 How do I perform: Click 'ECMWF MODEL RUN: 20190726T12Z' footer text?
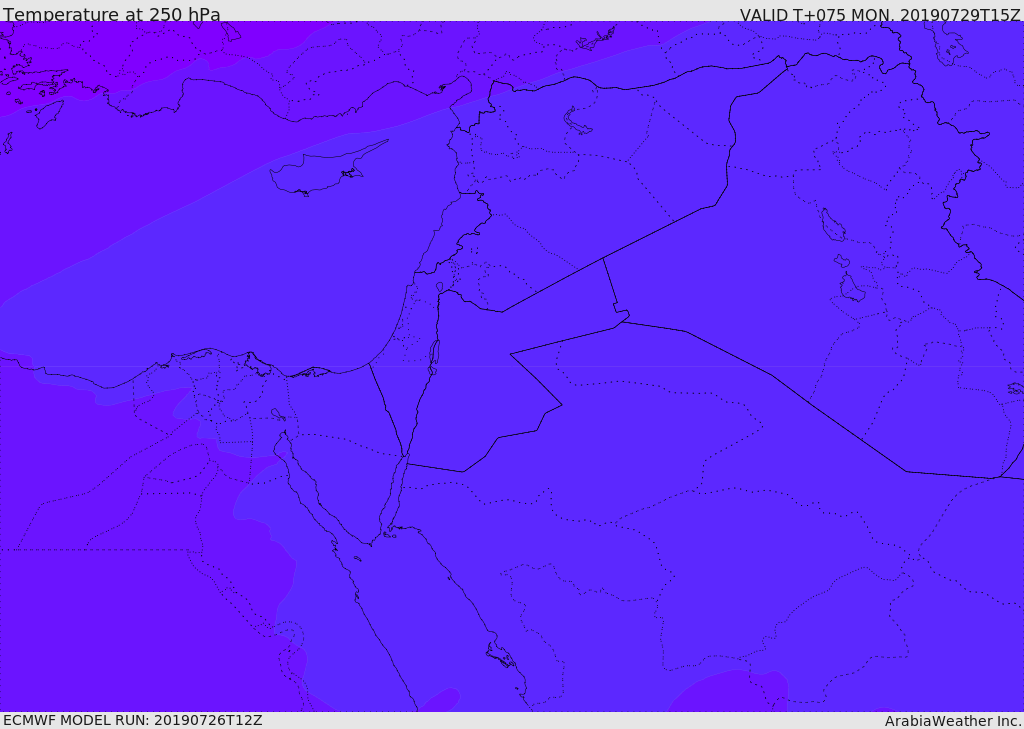point(133,720)
